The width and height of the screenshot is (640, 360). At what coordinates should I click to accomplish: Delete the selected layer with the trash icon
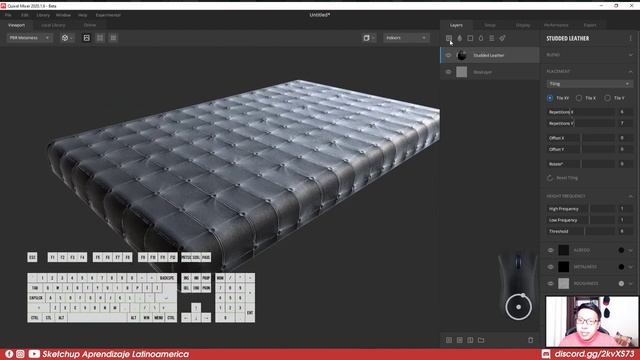click(x=530, y=340)
